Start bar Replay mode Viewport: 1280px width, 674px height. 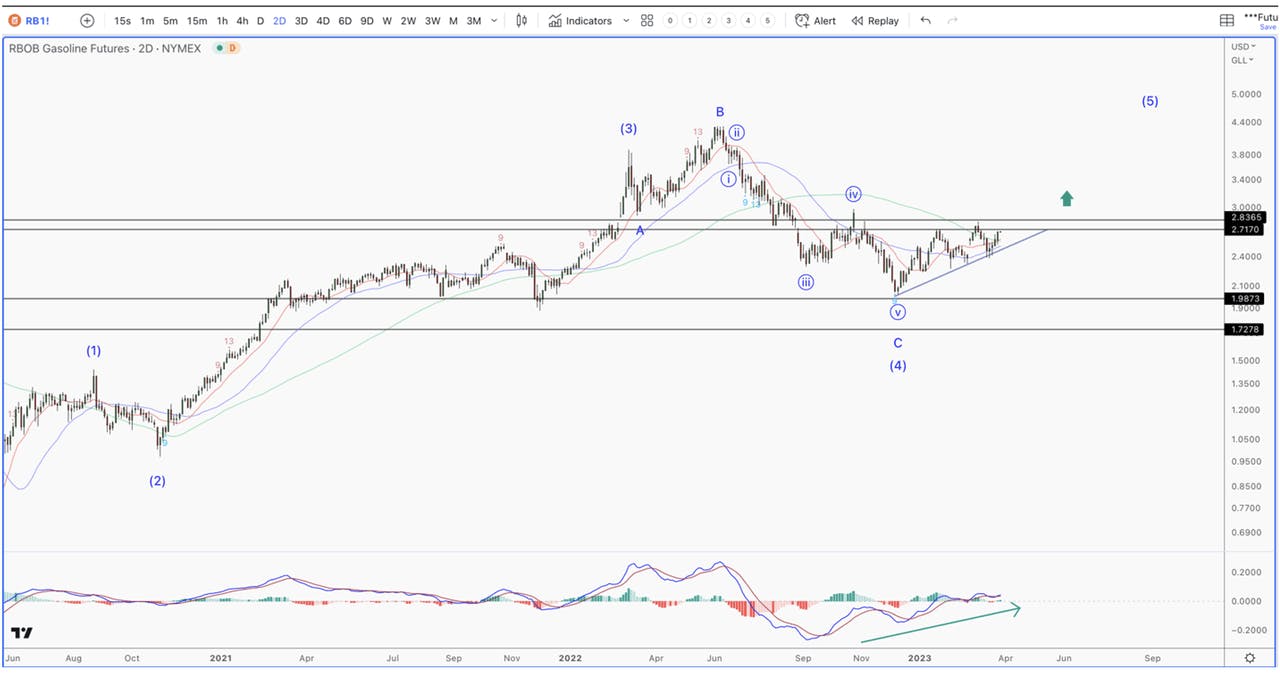click(875, 20)
